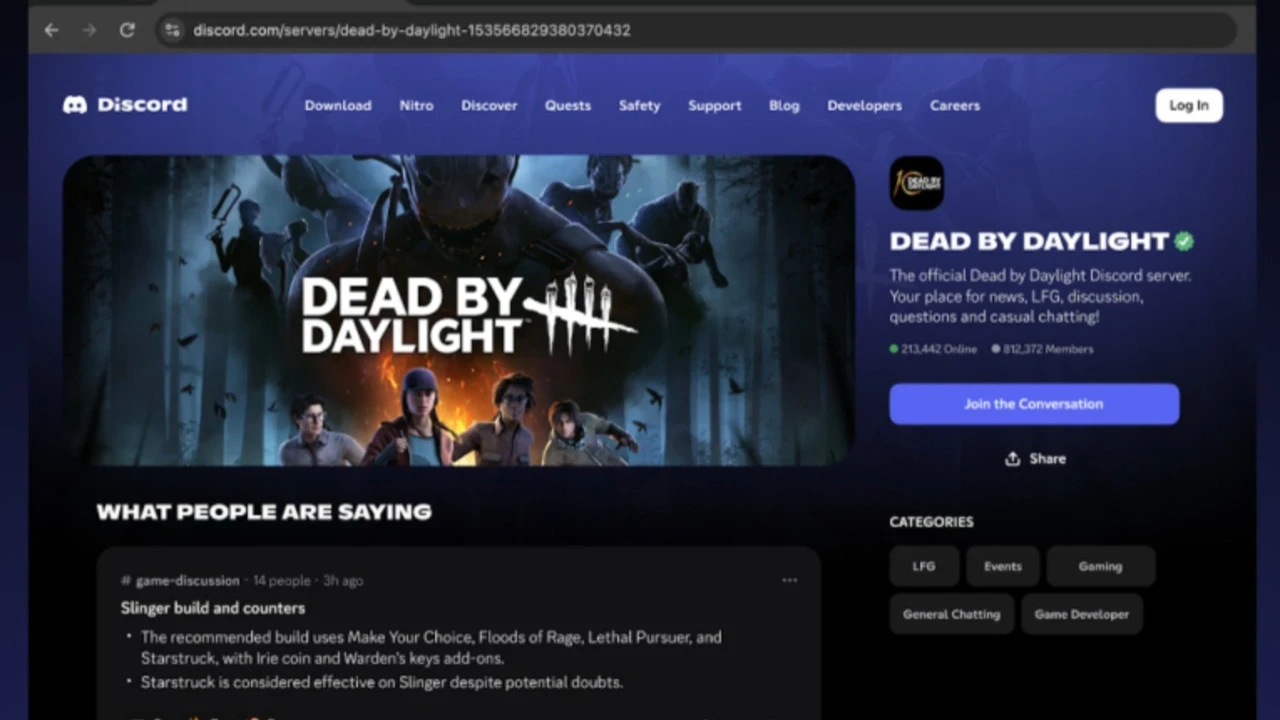Click the Log In button
The height and width of the screenshot is (720, 1280).
pos(1189,105)
